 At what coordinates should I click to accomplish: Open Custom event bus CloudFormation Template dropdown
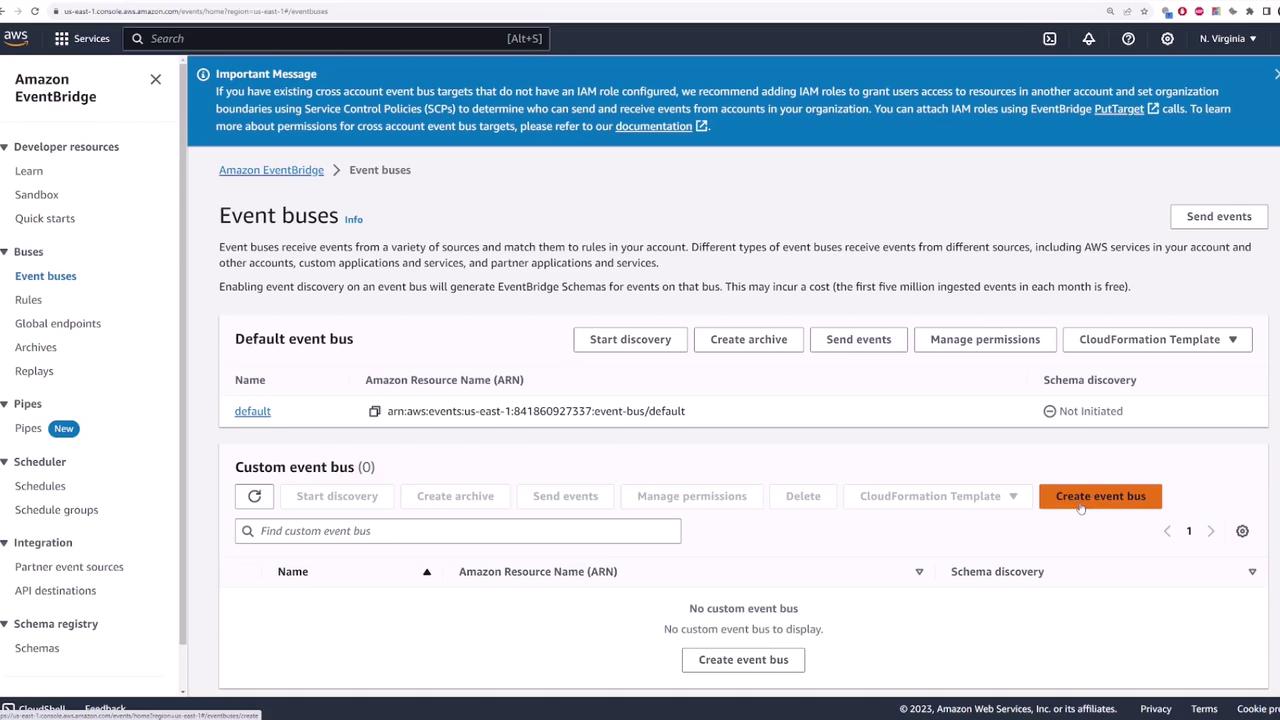pos(938,496)
